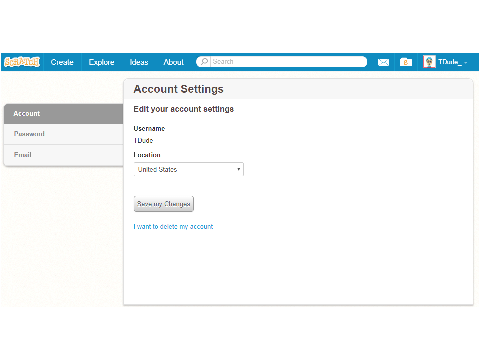Click the user avatar picture

[x=429, y=62]
